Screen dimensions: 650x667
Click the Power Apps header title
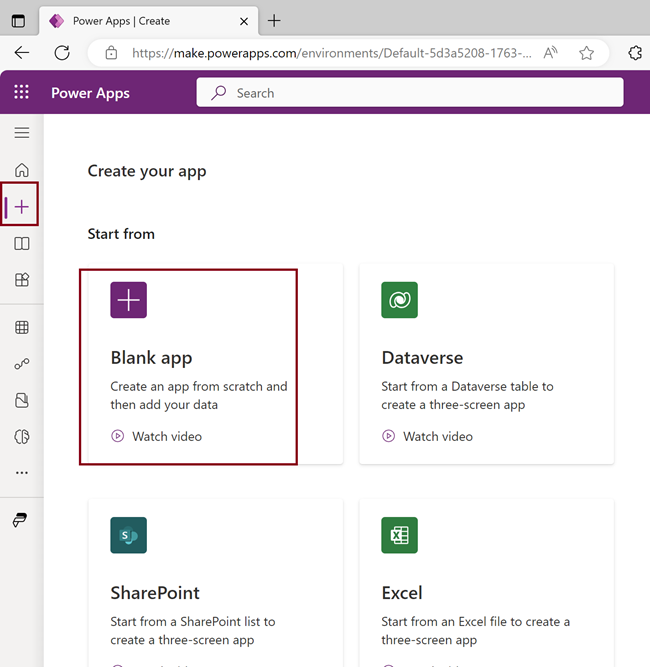(x=90, y=93)
